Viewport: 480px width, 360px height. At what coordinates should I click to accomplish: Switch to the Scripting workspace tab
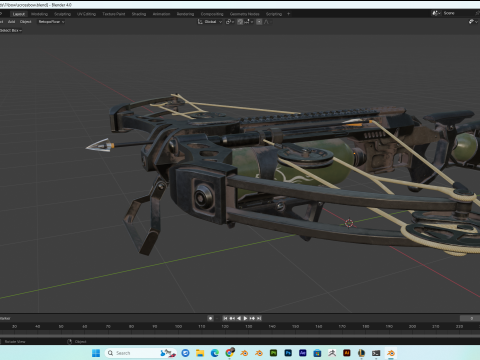click(274, 14)
